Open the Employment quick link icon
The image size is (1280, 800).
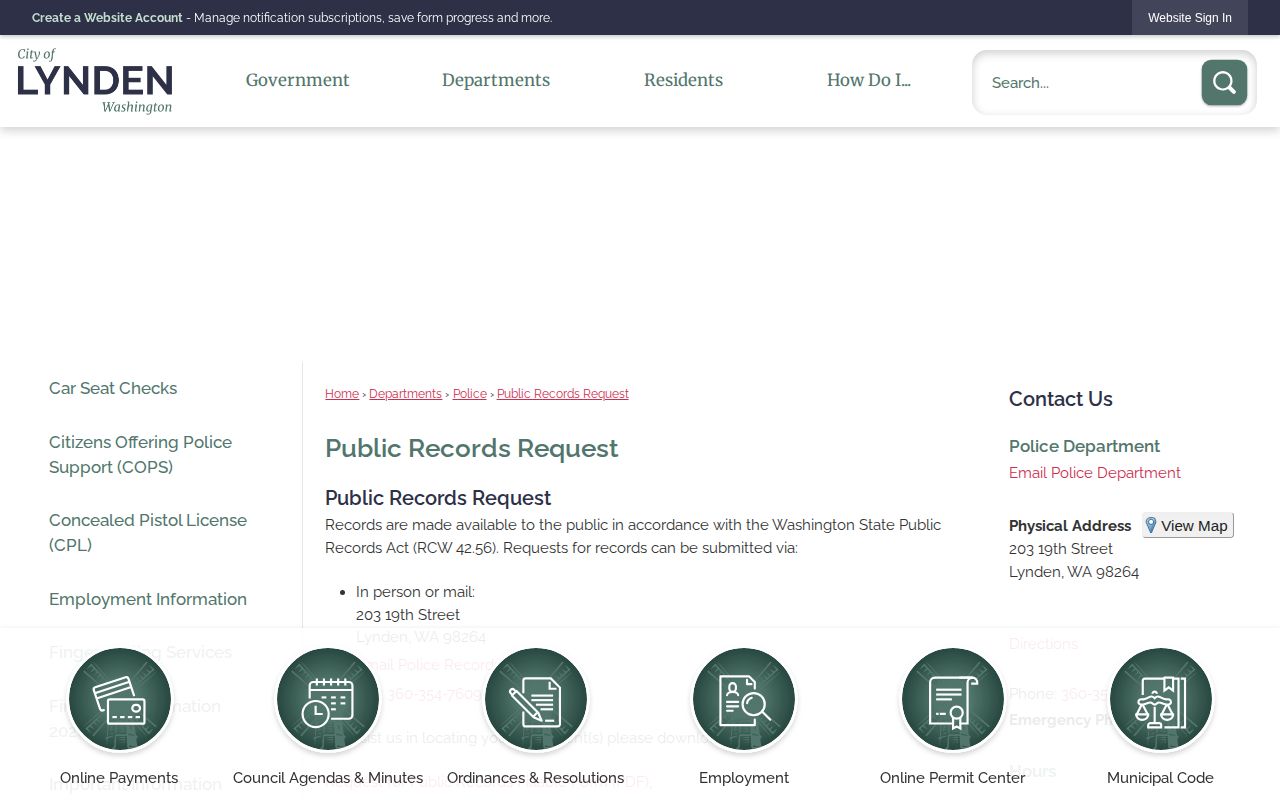pos(744,700)
